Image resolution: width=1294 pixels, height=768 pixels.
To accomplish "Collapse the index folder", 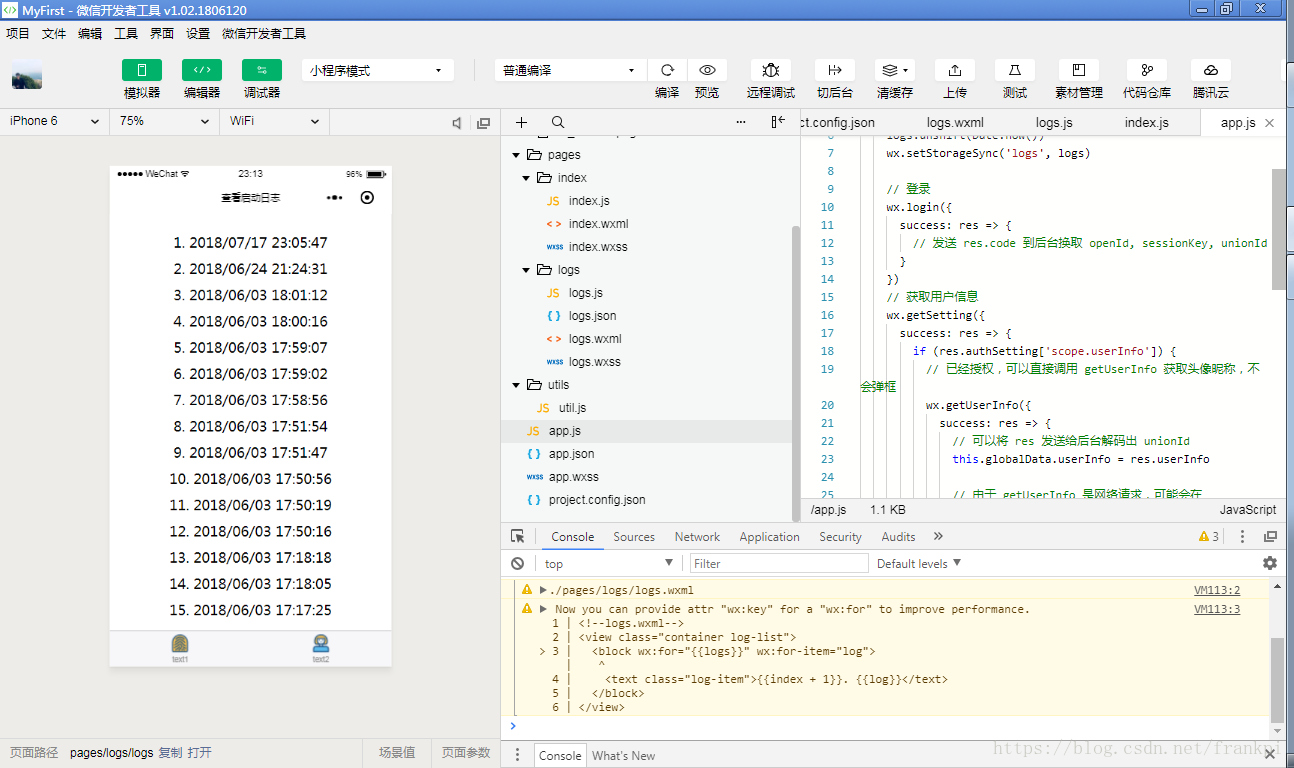I will (527, 178).
